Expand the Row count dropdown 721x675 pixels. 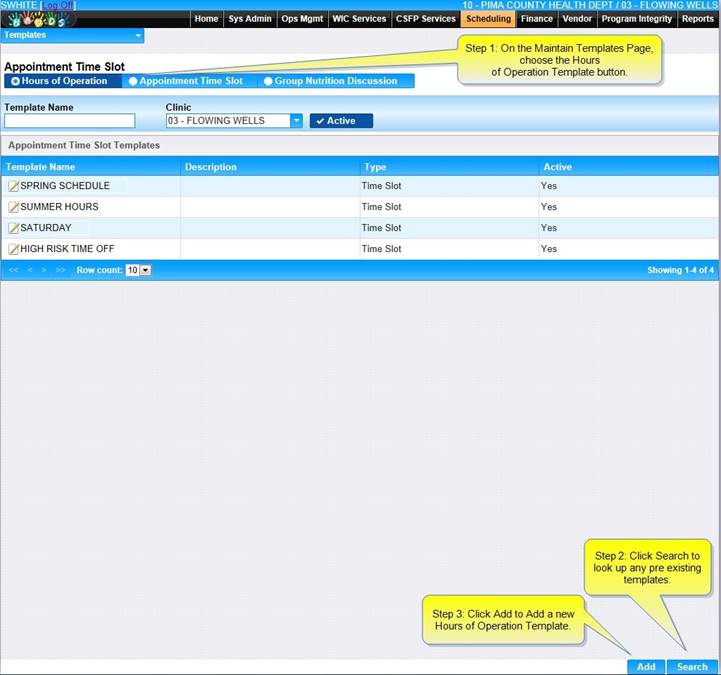coord(146,270)
